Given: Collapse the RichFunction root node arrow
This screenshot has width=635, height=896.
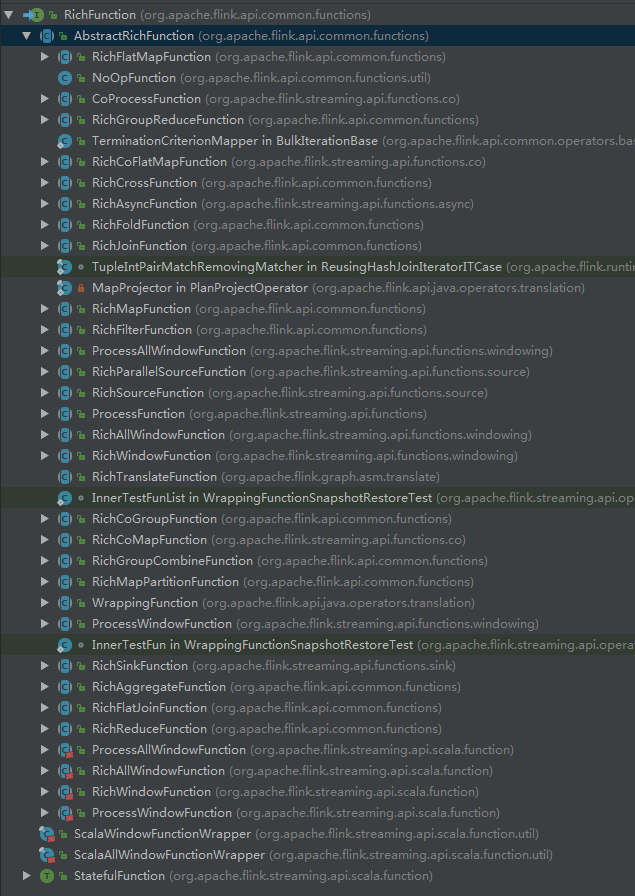Looking at the screenshot, I should click(9, 15).
